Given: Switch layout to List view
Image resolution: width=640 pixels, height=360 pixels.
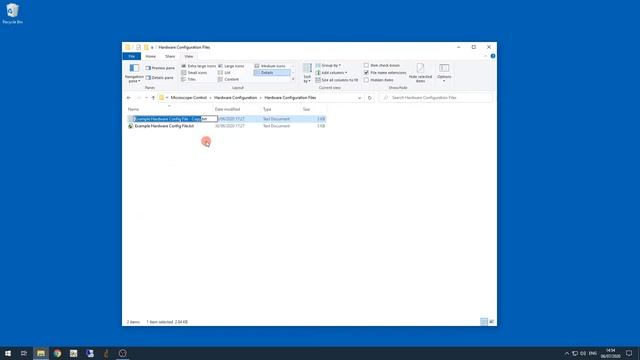Looking at the screenshot, I should tap(224, 73).
